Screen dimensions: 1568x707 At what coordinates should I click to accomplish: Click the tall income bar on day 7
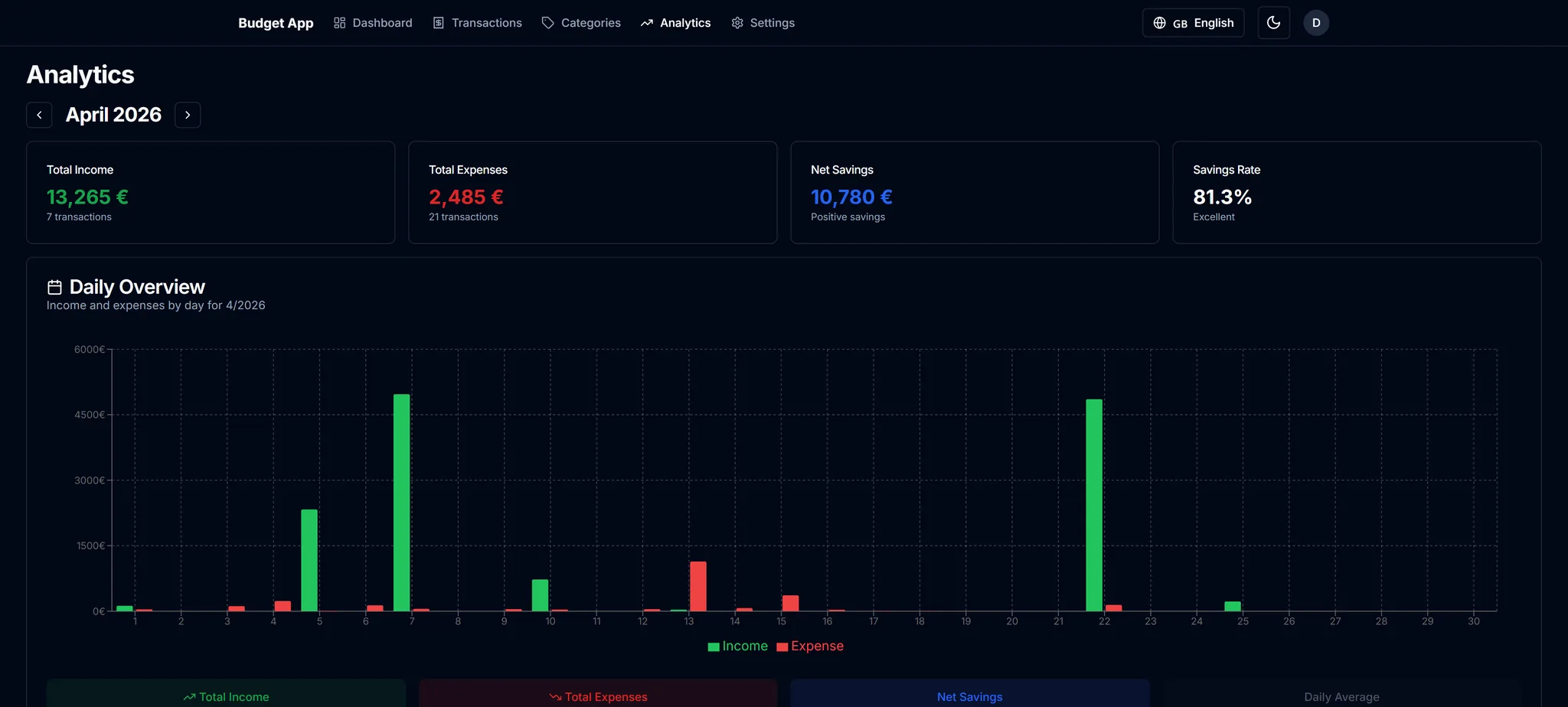point(402,503)
